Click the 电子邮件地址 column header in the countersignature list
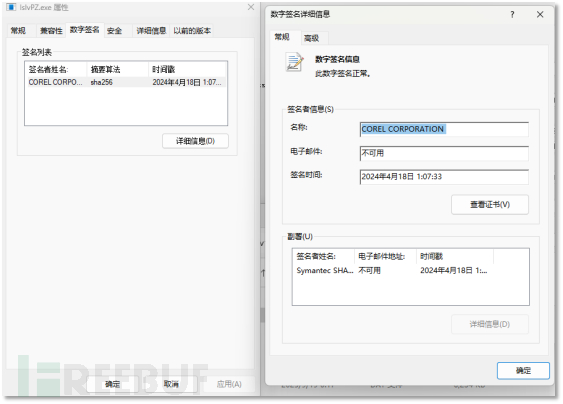The width and height of the screenshot is (563, 404). pos(385,256)
